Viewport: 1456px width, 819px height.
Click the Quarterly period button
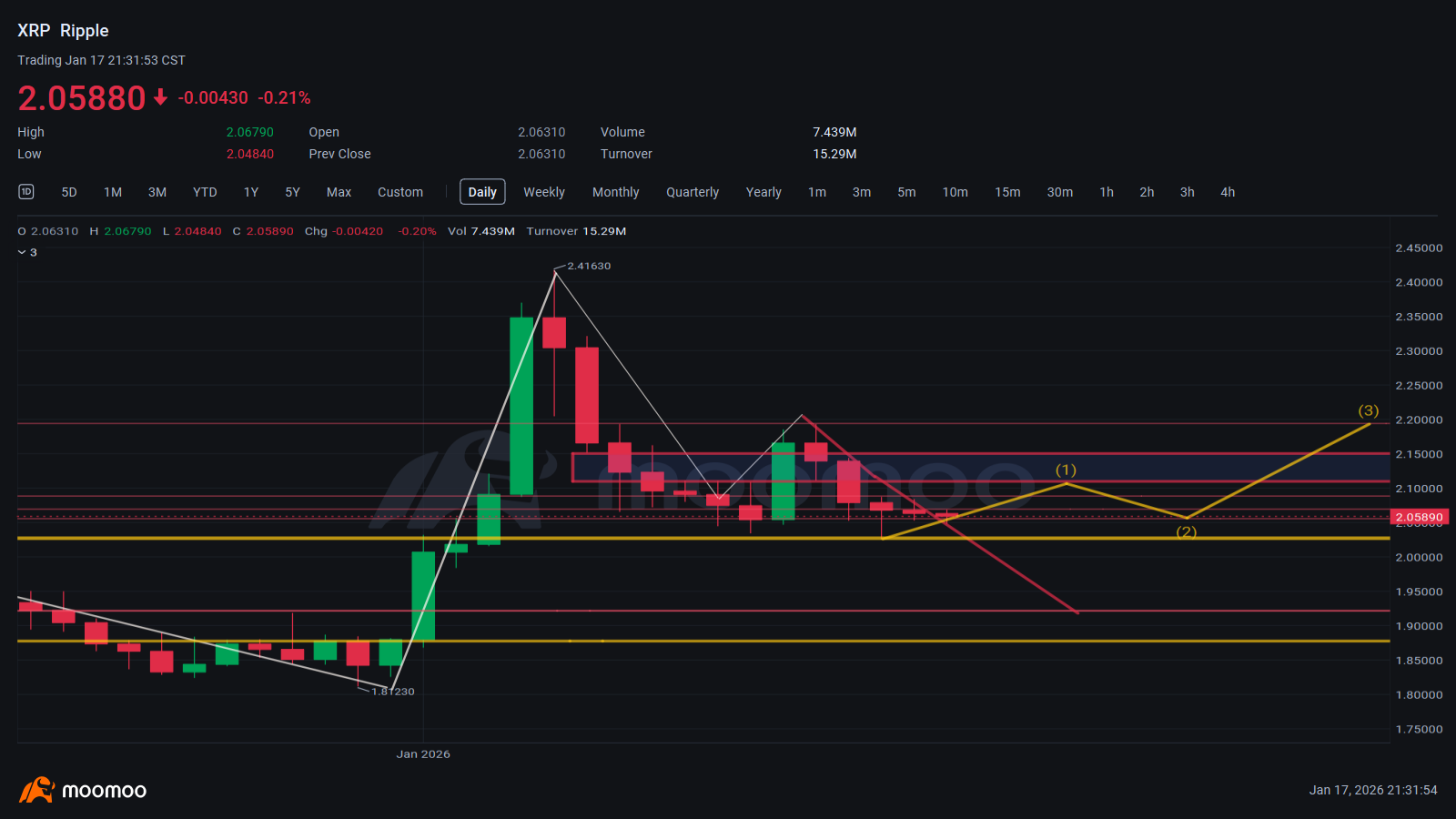click(692, 192)
